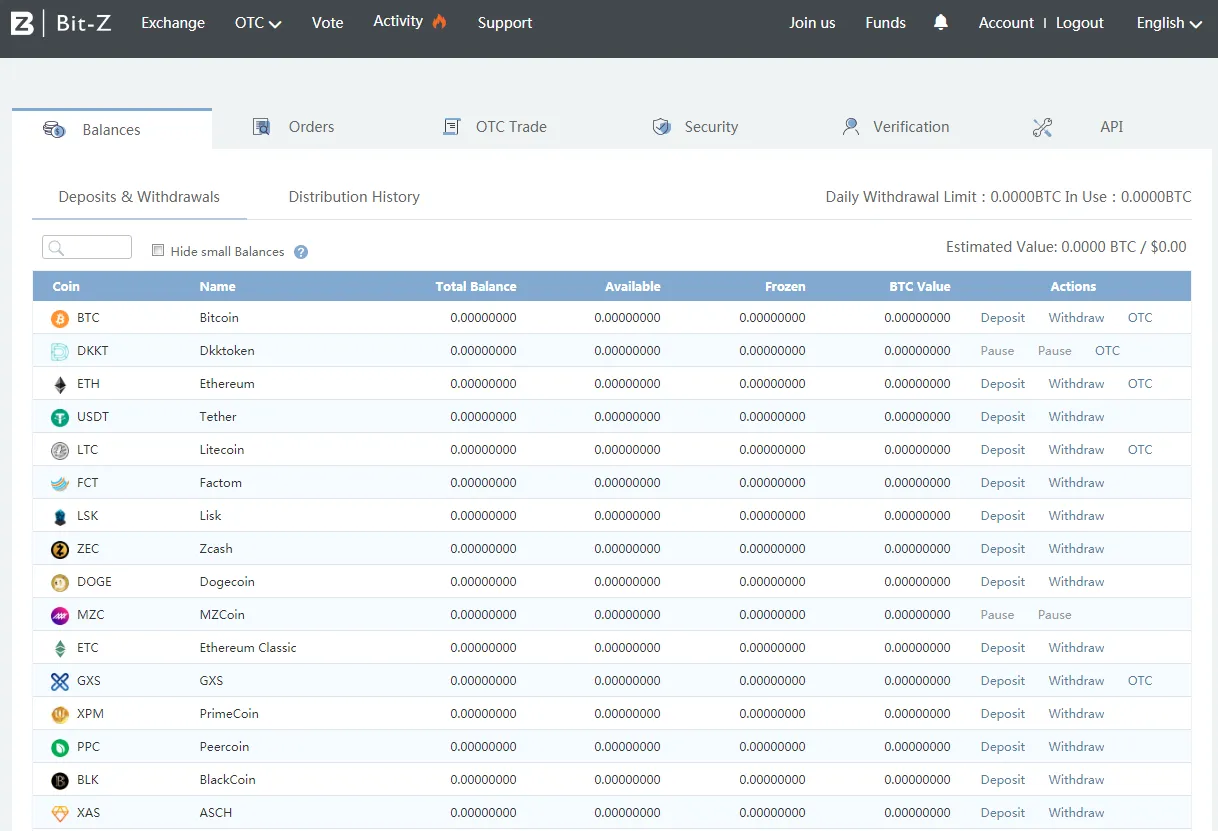Click the ASCH XAS coin icon
The height and width of the screenshot is (831, 1218).
click(60, 813)
